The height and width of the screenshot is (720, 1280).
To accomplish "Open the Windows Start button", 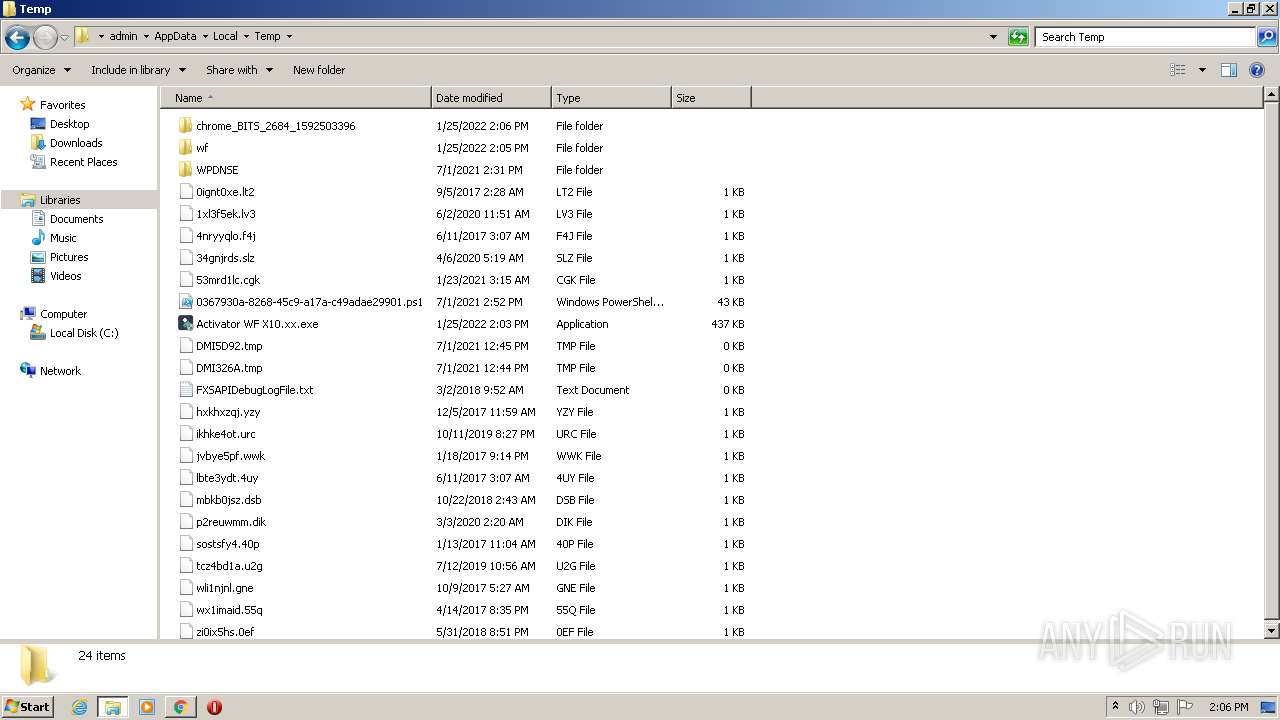I will pyautogui.click(x=27, y=706).
